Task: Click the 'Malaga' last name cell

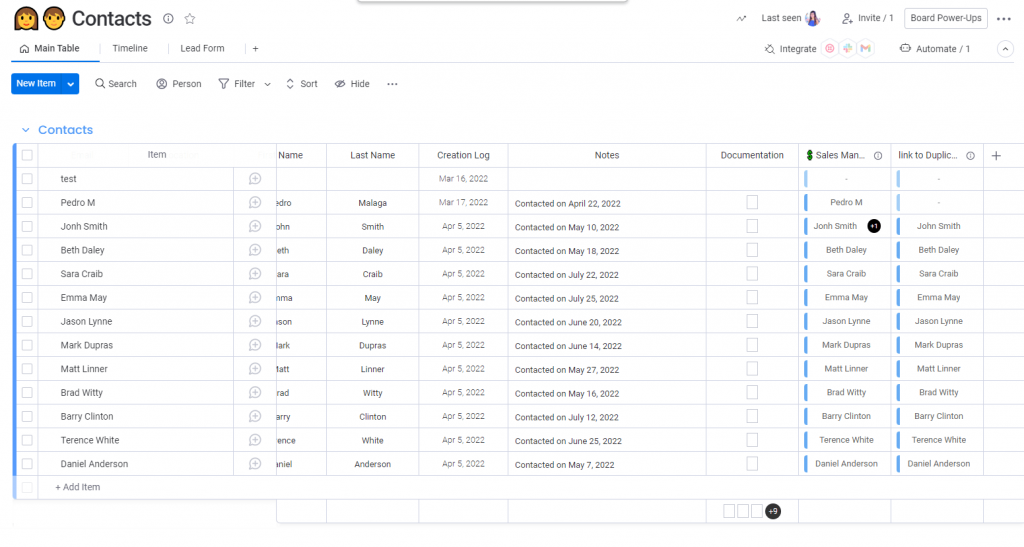Action: click(372, 203)
